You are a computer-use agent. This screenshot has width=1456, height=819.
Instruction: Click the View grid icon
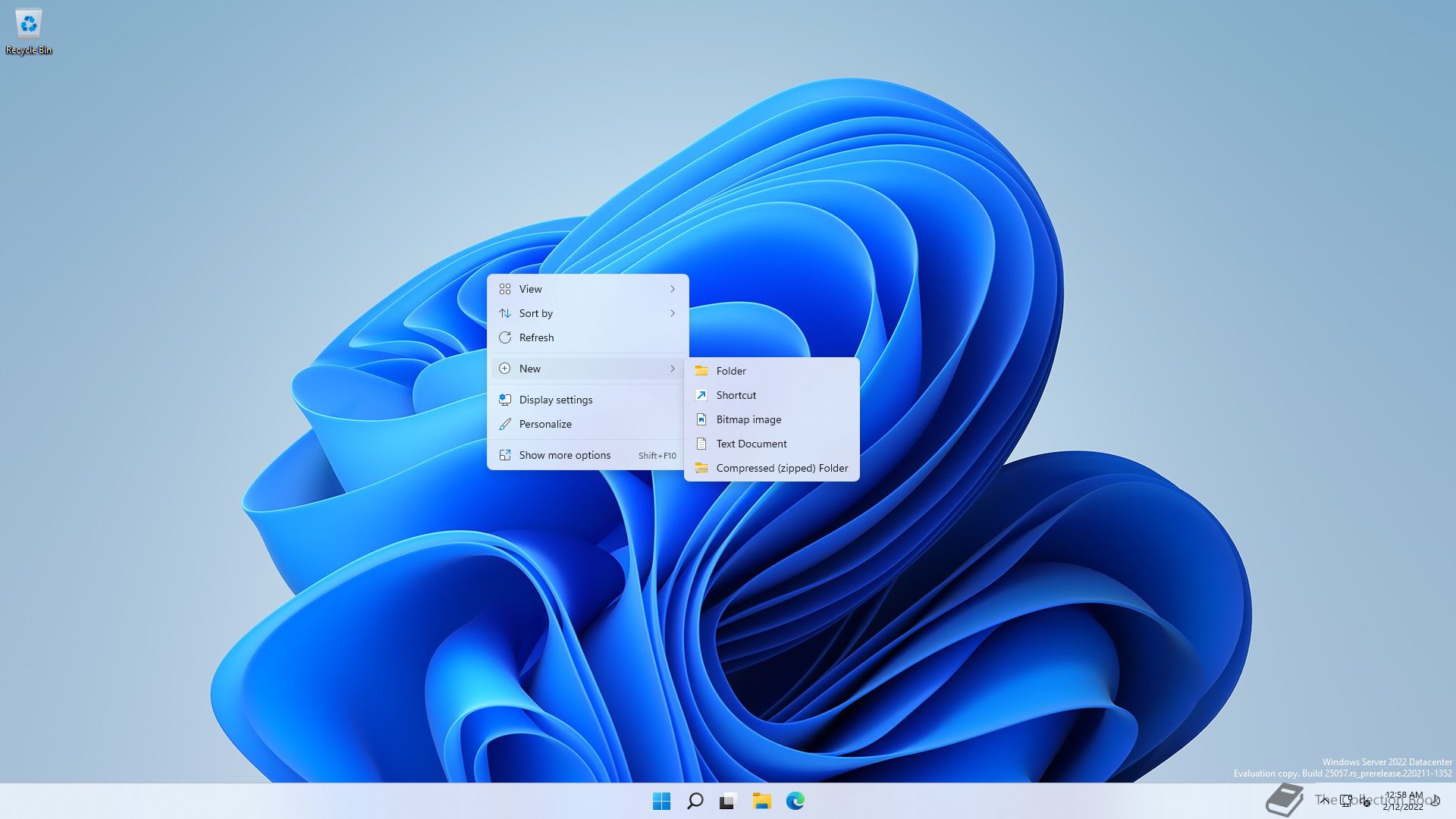(505, 289)
